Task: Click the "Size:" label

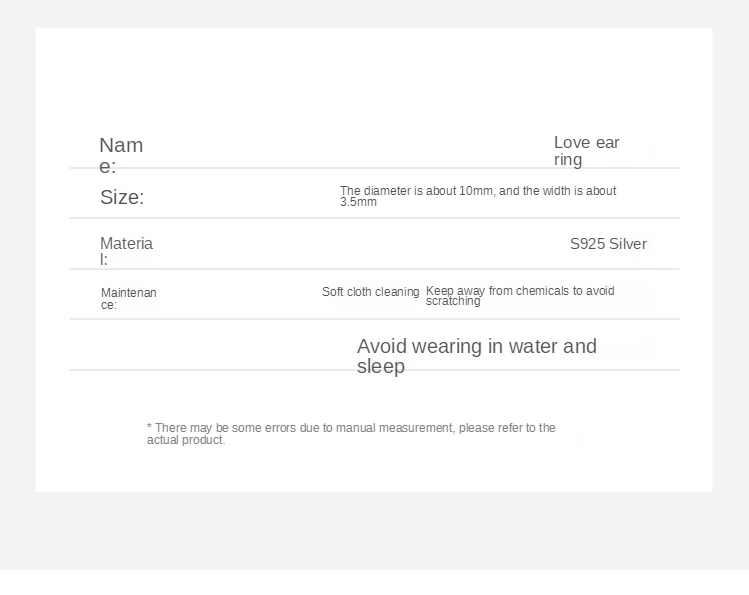Action: tap(122, 197)
